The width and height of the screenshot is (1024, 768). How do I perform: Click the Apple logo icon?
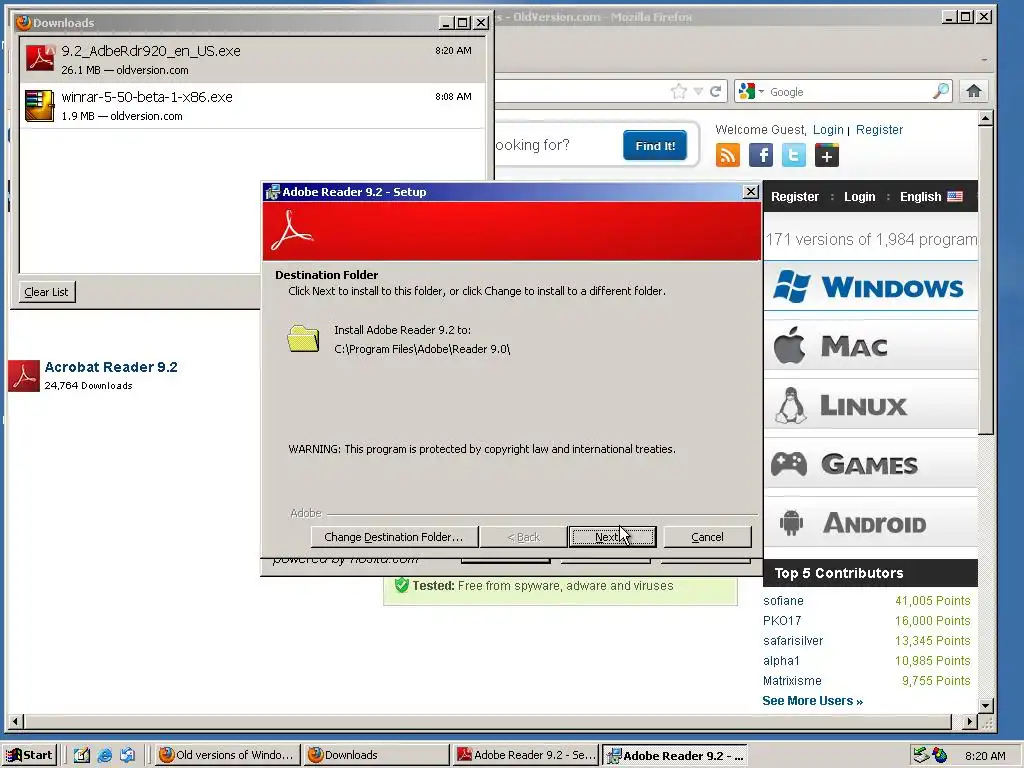click(790, 344)
